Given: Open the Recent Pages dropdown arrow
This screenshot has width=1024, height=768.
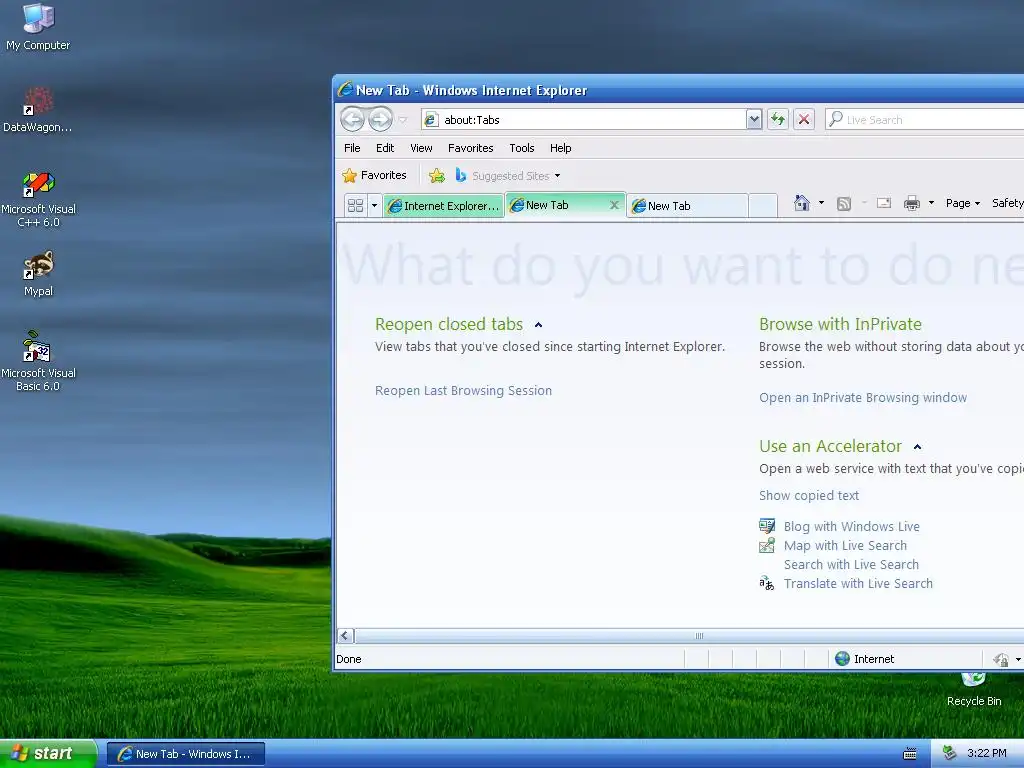Looking at the screenshot, I should pos(403,120).
